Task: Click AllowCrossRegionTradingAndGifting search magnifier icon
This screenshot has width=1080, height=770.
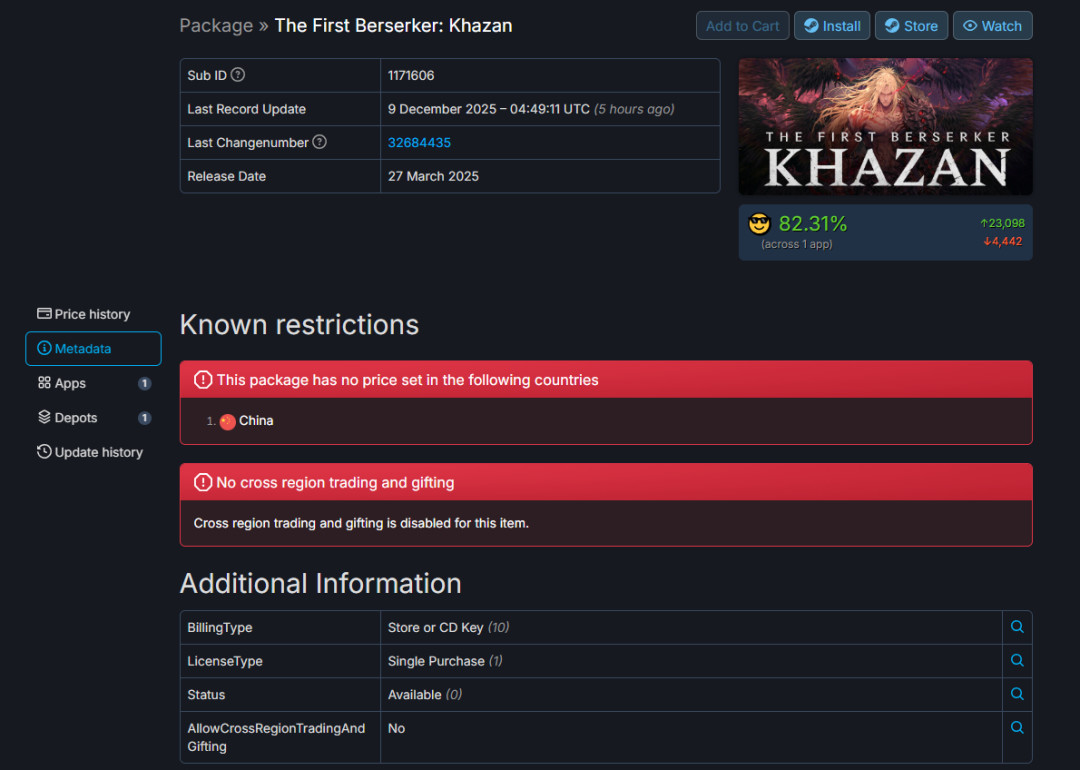Action: [x=1017, y=728]
